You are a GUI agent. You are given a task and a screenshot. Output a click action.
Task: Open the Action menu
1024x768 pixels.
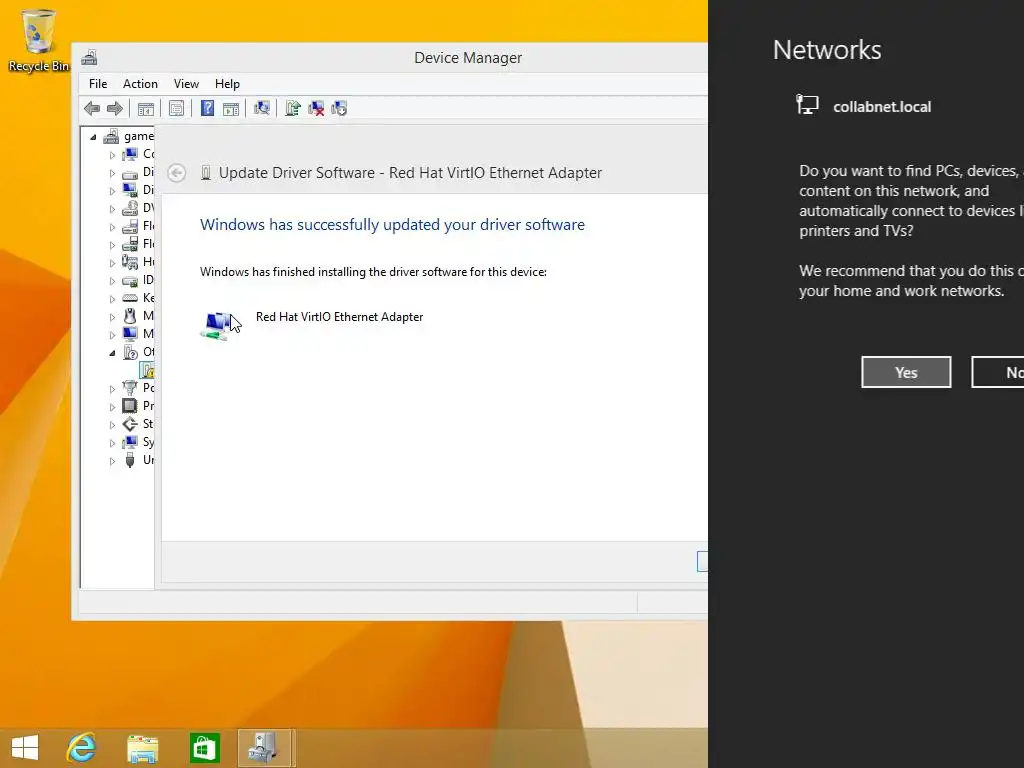140,84
